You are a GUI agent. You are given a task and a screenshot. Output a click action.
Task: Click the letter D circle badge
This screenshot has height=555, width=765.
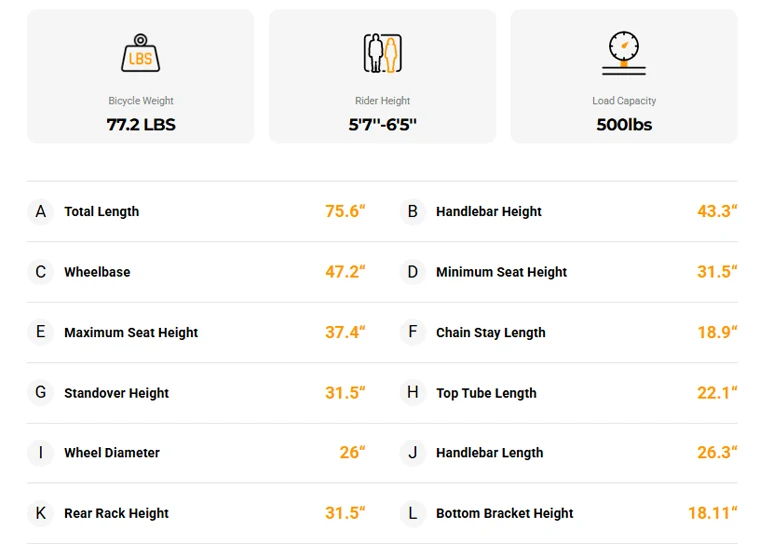413,272
